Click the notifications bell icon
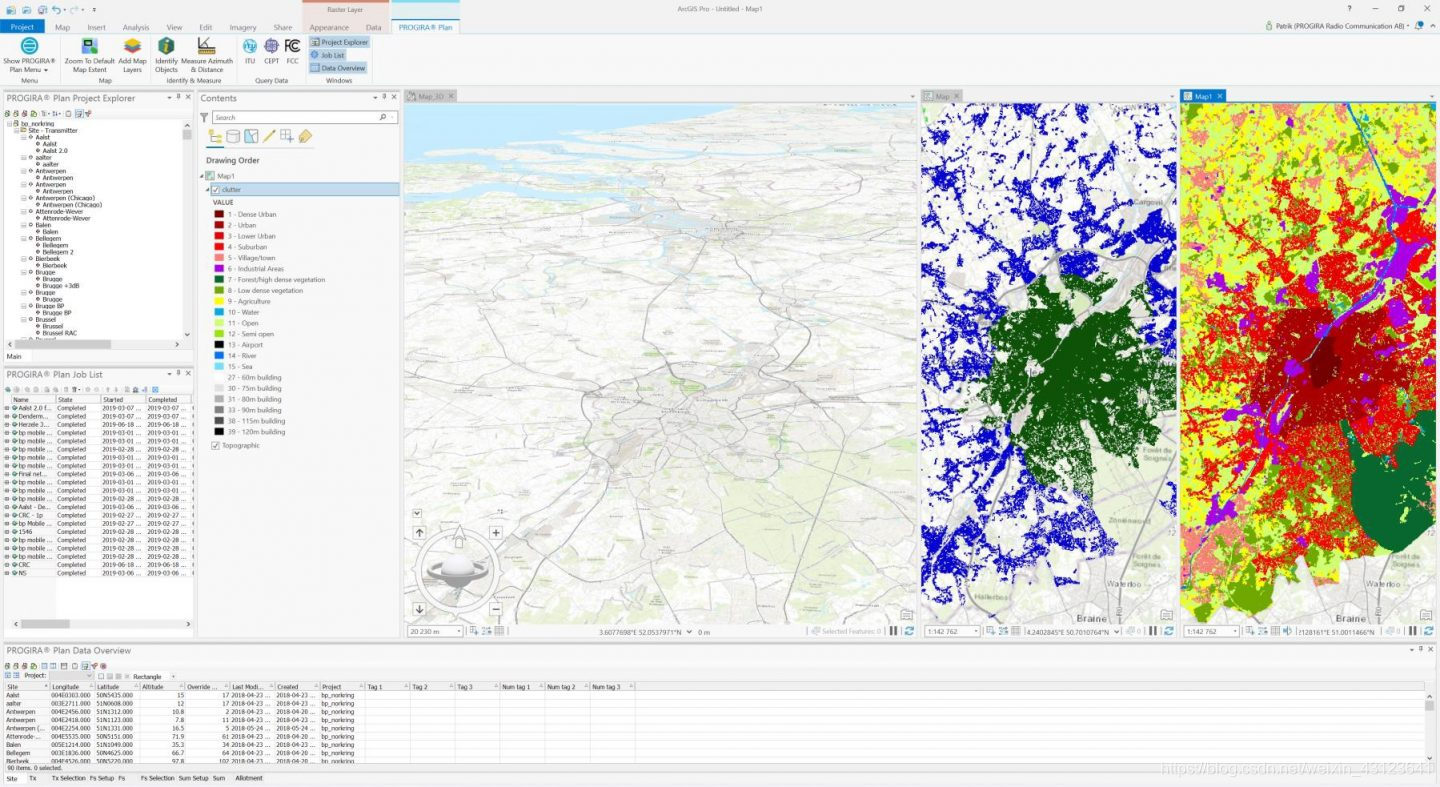Viewport: 1440px width, 787px height. pyautogui.click(x=1419, y=25)
